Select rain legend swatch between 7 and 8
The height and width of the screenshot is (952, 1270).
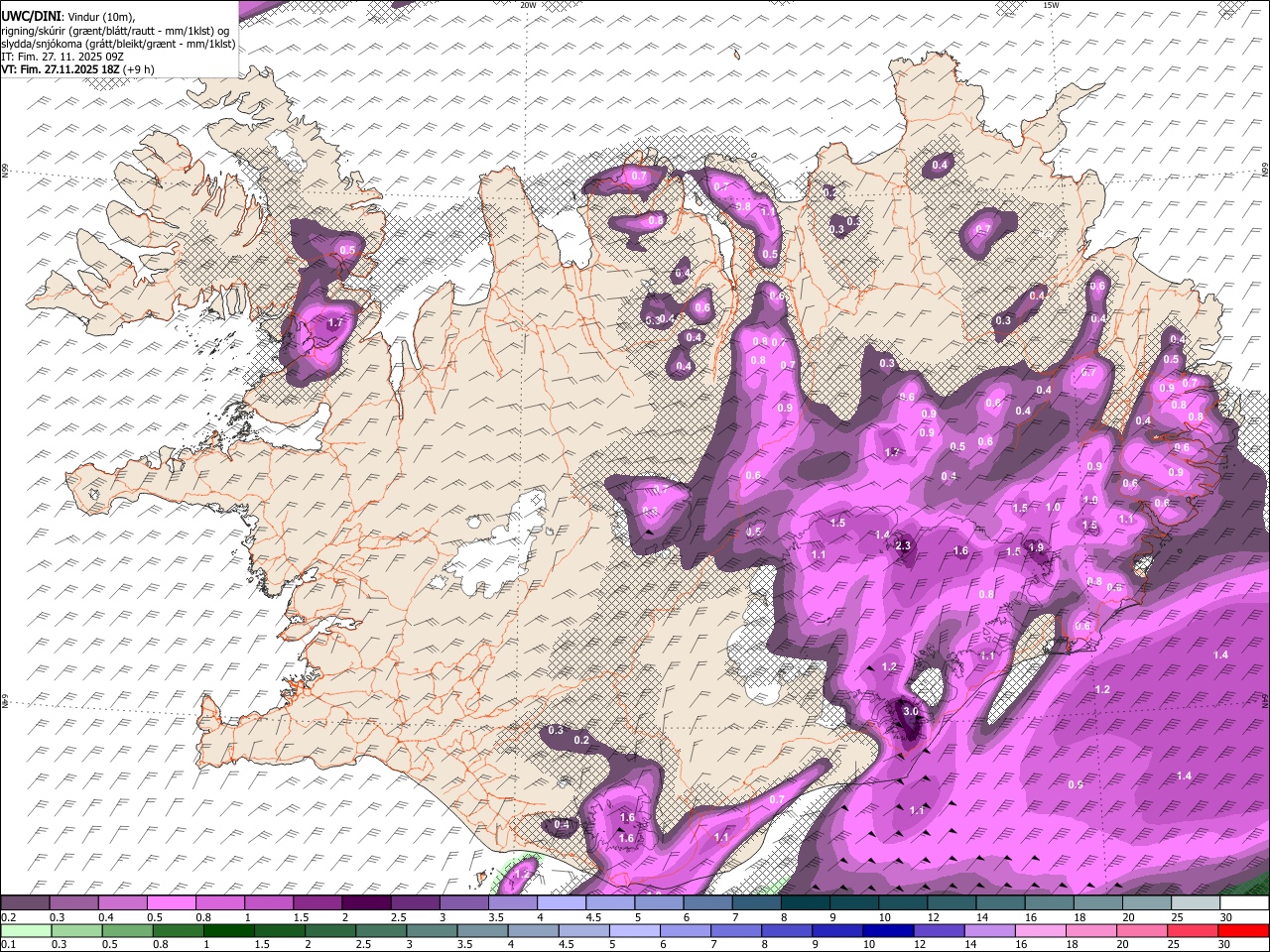pos(734,930)
